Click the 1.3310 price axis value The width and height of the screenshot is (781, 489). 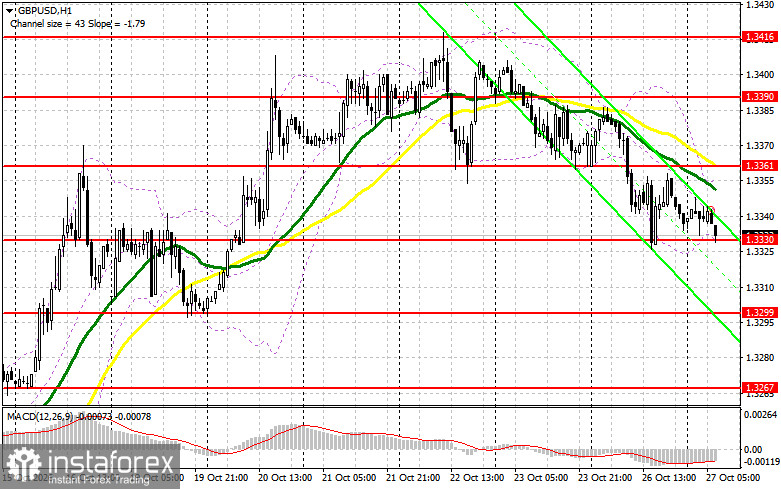(x=760, y=287)
